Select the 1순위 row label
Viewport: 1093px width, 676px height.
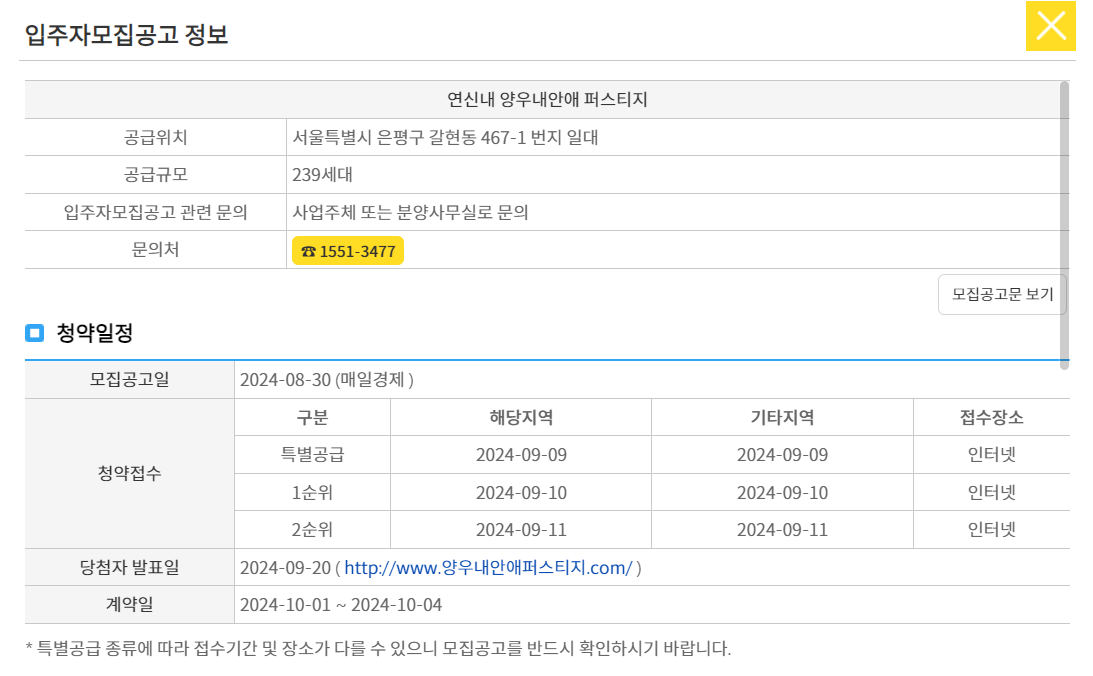pyautogui.click(x=312, y=491)
